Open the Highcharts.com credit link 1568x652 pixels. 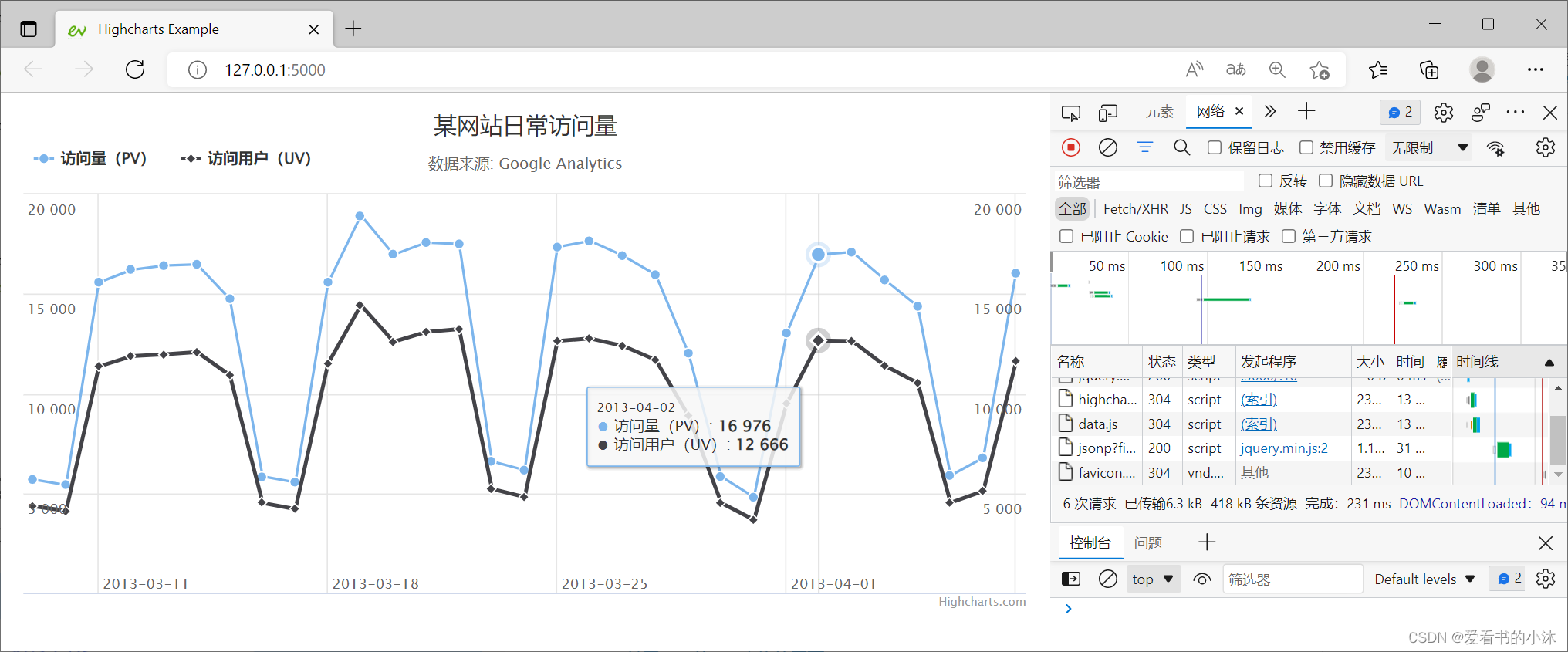(x=982, y=602)
